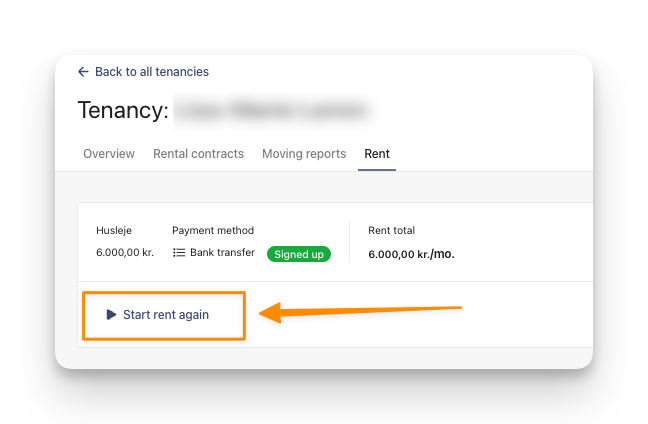Click the back arrow icon

pos(83,72)
